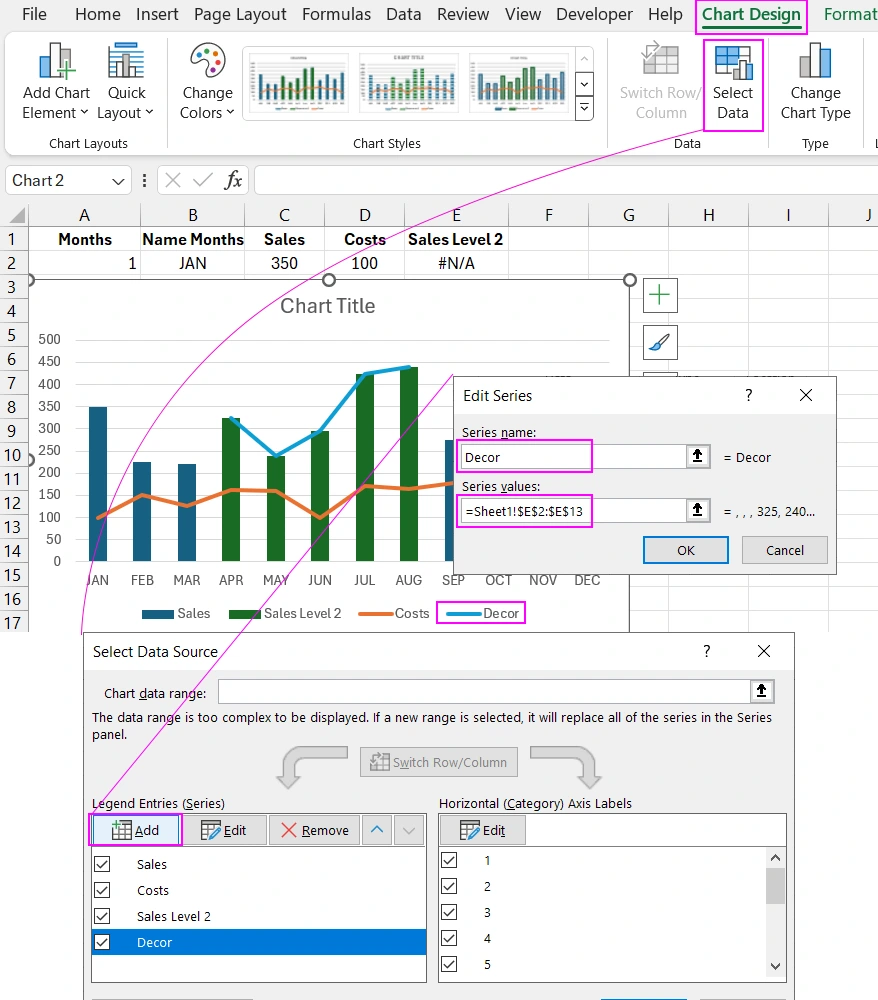Viewport: 878px width, 1000px height.
Task: Click the Chart Elements plus button
Action: click(x=660, y=295)
